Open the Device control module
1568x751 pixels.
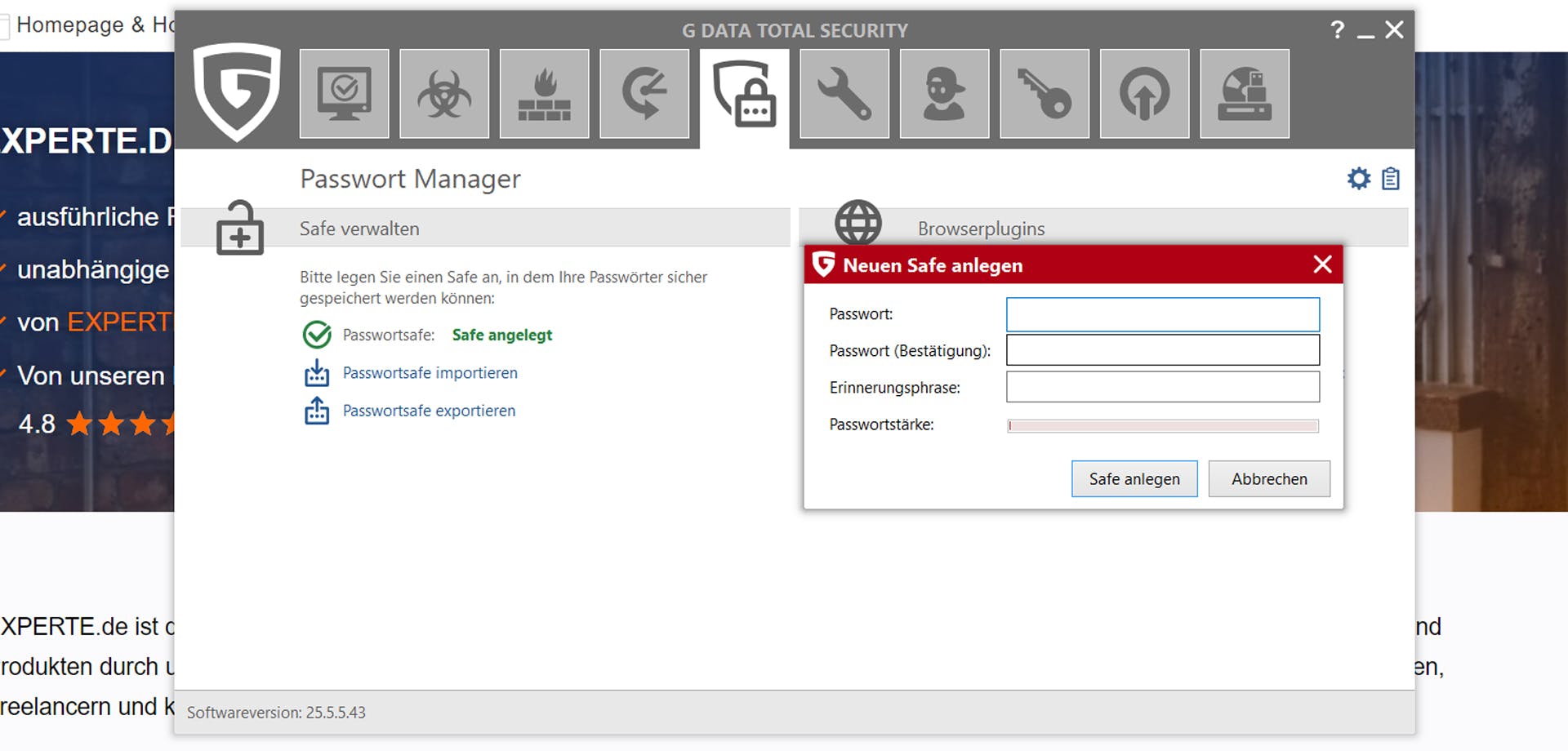coord(1245,93)
